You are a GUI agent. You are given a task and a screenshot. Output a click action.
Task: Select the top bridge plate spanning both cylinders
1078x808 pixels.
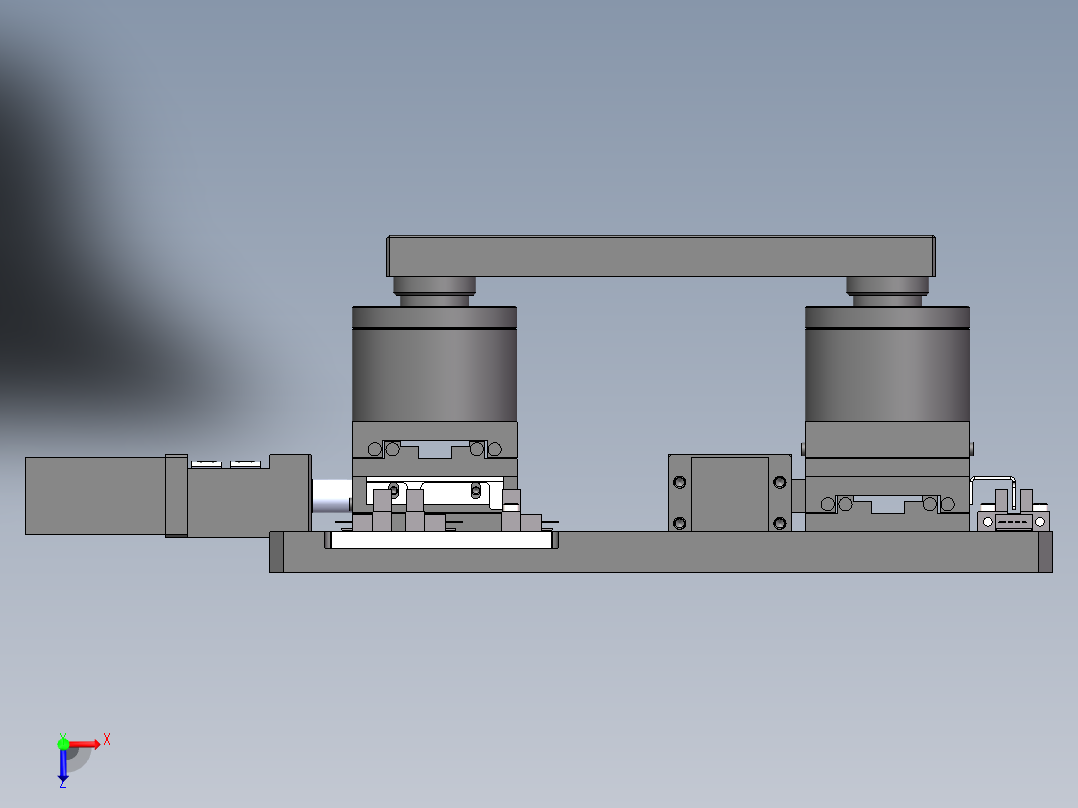click(x=661, y=256)
